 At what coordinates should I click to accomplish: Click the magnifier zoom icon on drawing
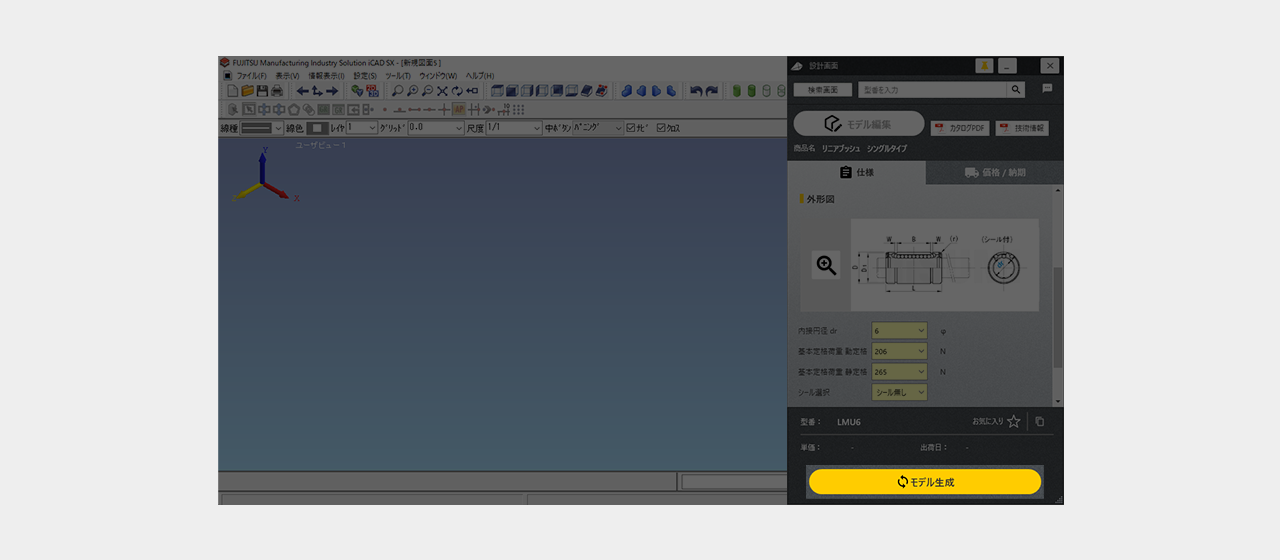coord(826,265)
